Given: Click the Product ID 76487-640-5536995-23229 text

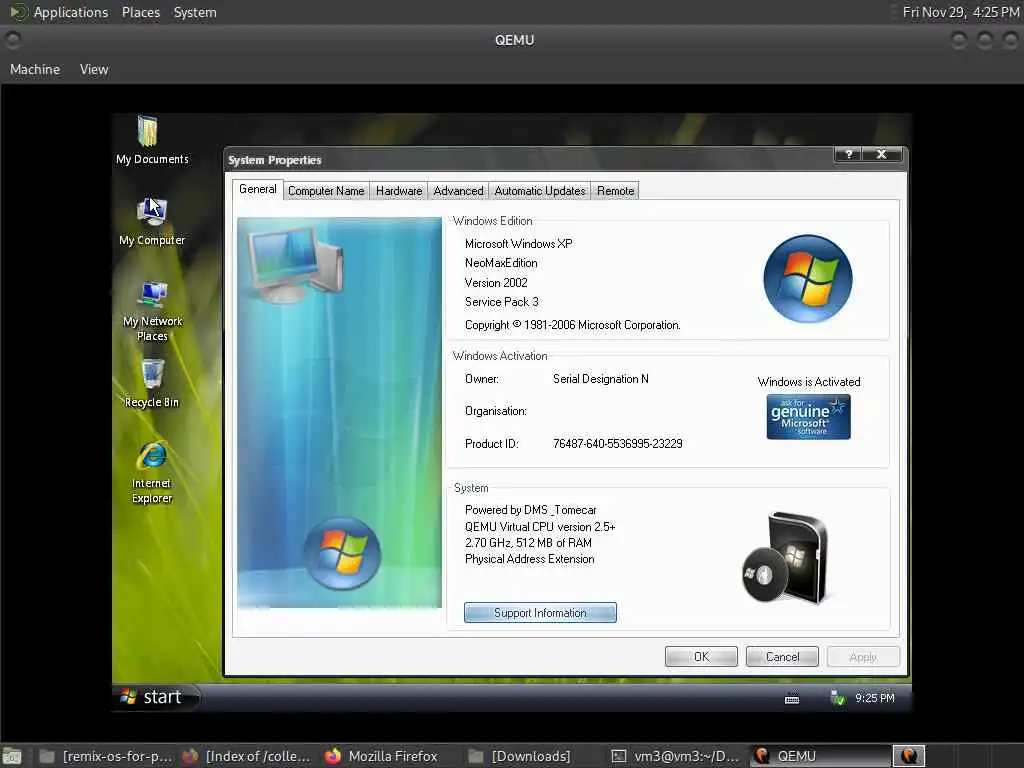Looking at the screenshot, I should click(x=617, y=444).
